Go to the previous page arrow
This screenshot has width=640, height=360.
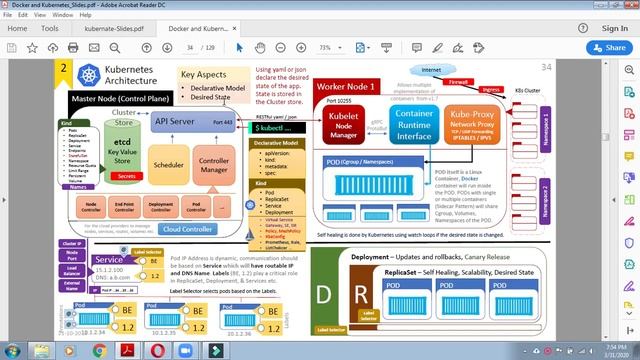coord(147,48)
